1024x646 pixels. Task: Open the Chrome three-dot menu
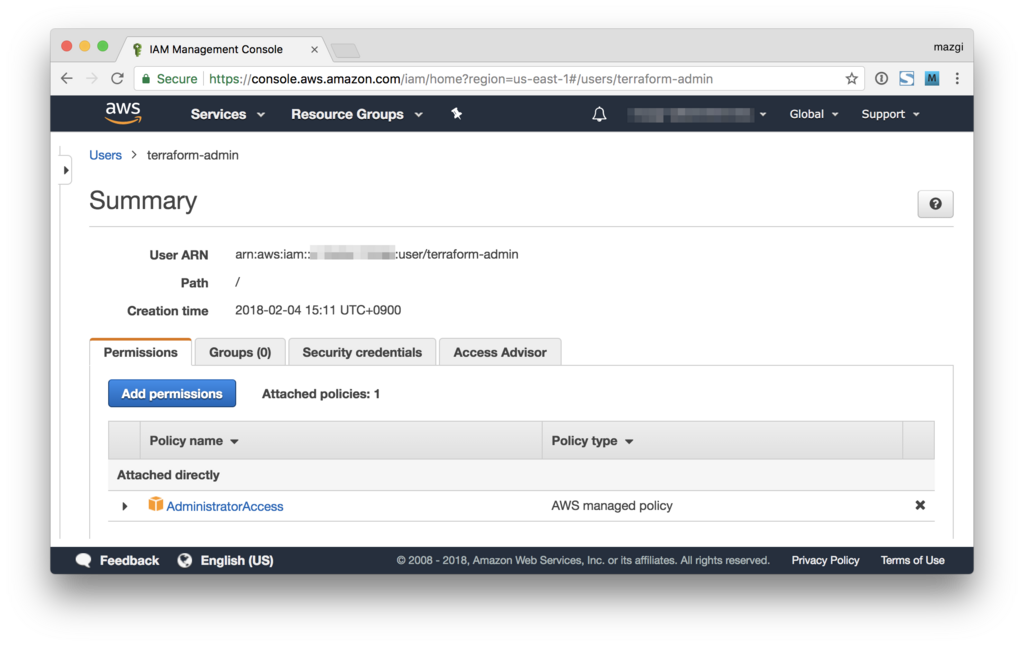(x=957, y=78)
